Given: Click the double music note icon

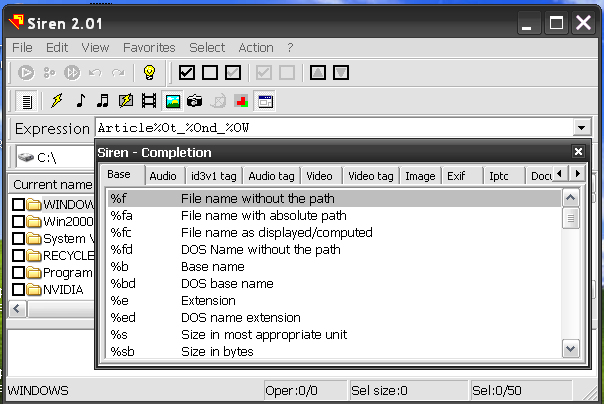Looking at the screenshot, I should click(103, 101).
